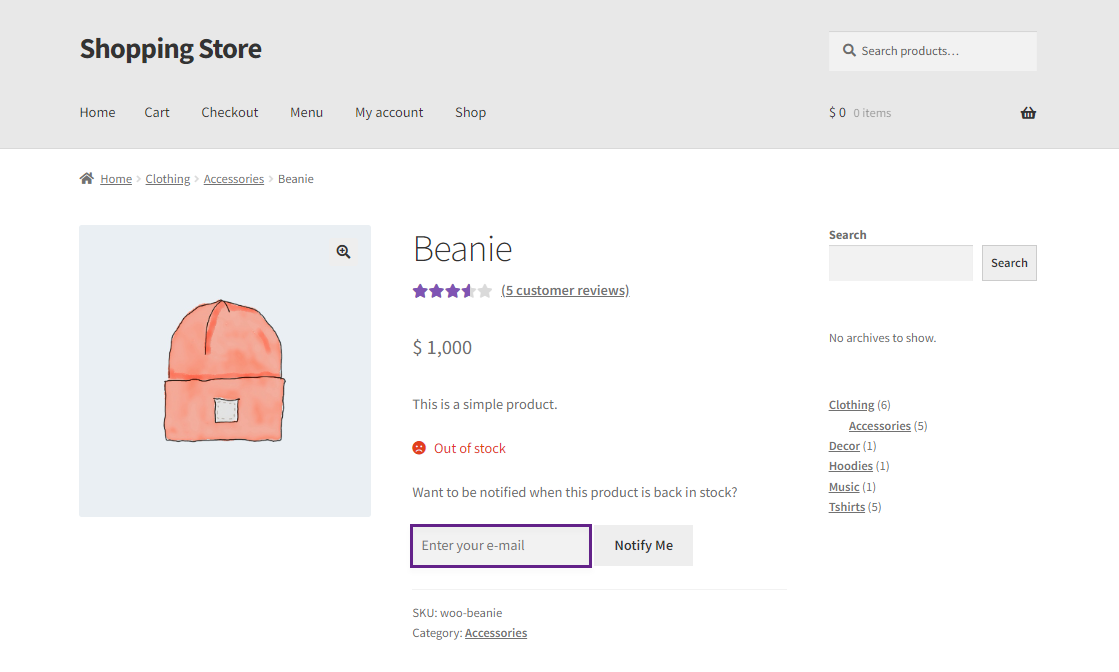Open Music category in sidebar
This screenshot has width=1119, height=672.
pos(844,487)
